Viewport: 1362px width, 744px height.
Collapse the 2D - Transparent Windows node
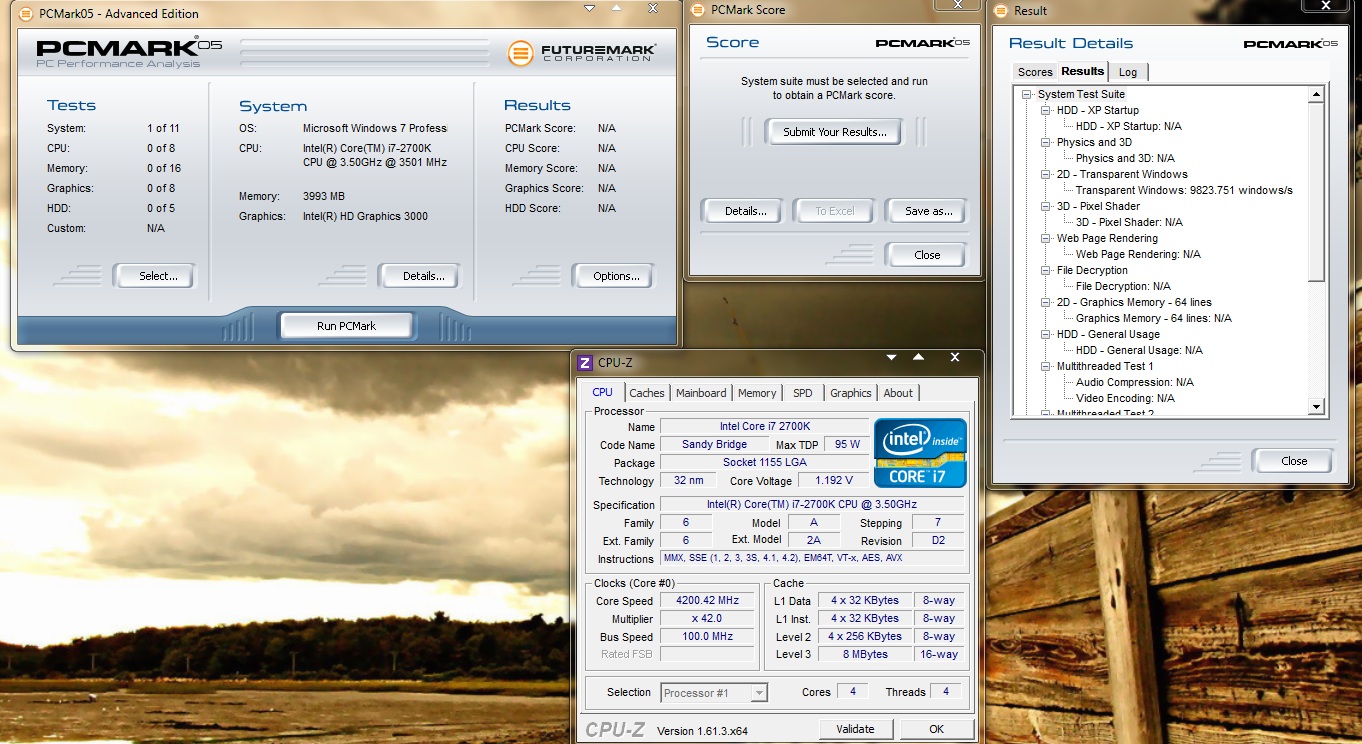point(1045,174)
